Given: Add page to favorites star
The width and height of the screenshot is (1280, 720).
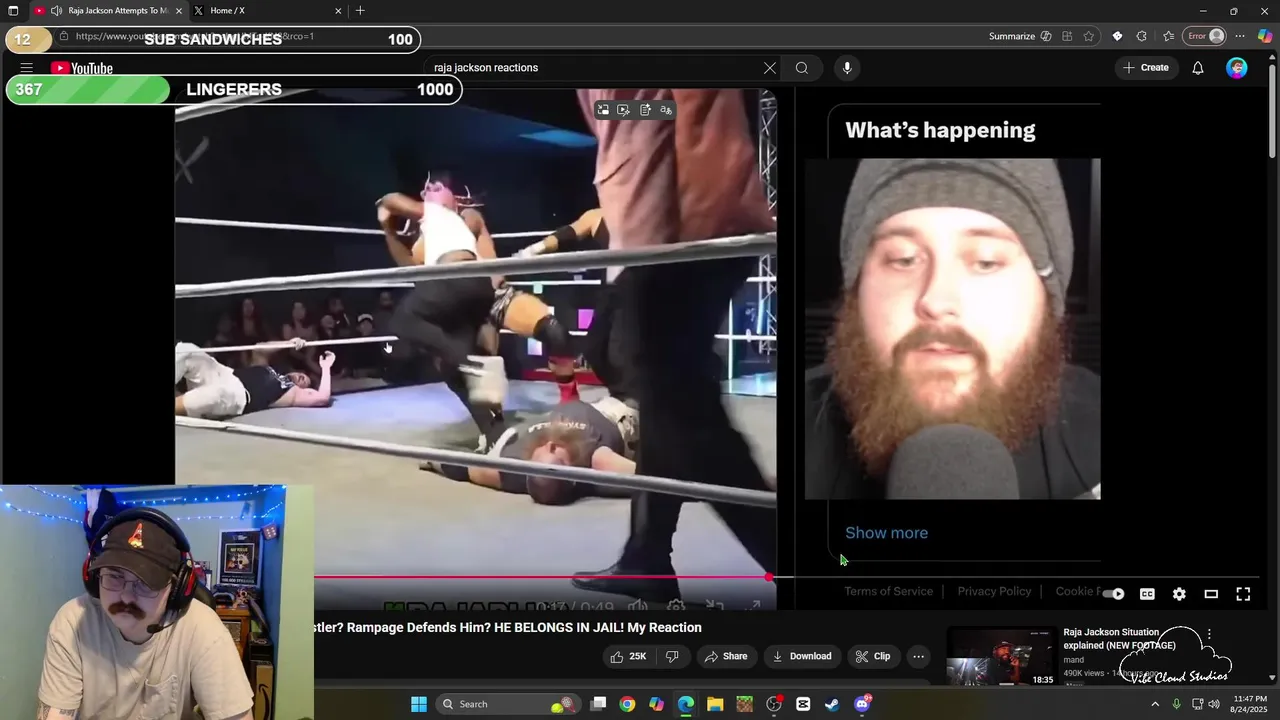Looking at the screenshot, I should [1089, 36].
